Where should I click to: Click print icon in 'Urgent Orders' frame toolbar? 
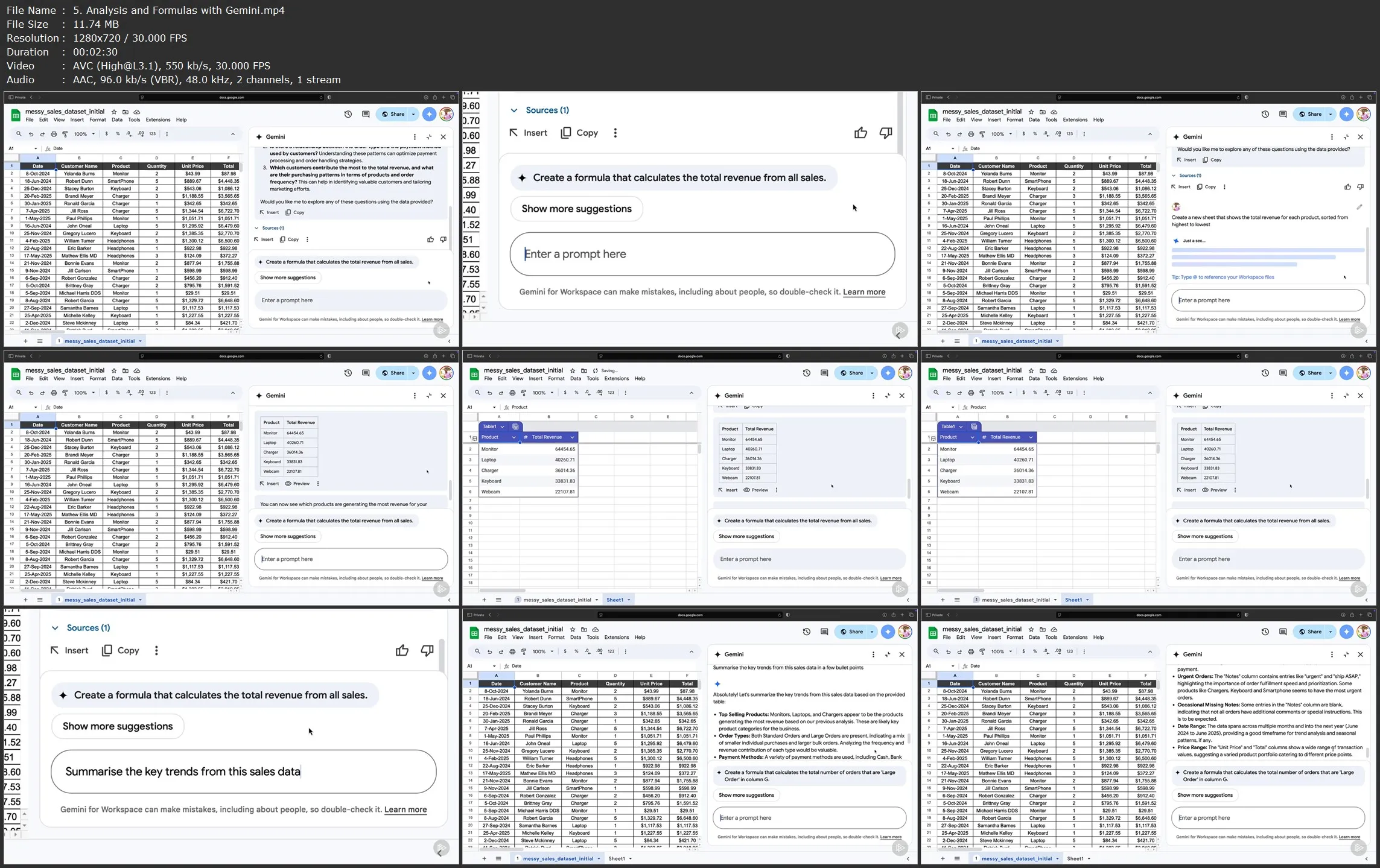pos(971,651)
